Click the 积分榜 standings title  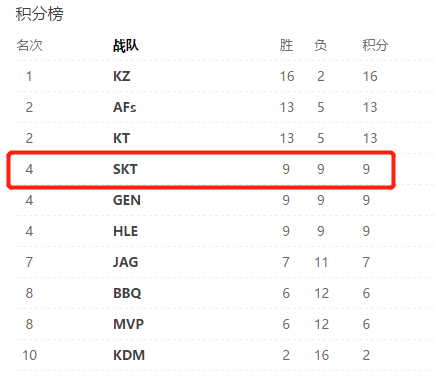pos(39,14)
